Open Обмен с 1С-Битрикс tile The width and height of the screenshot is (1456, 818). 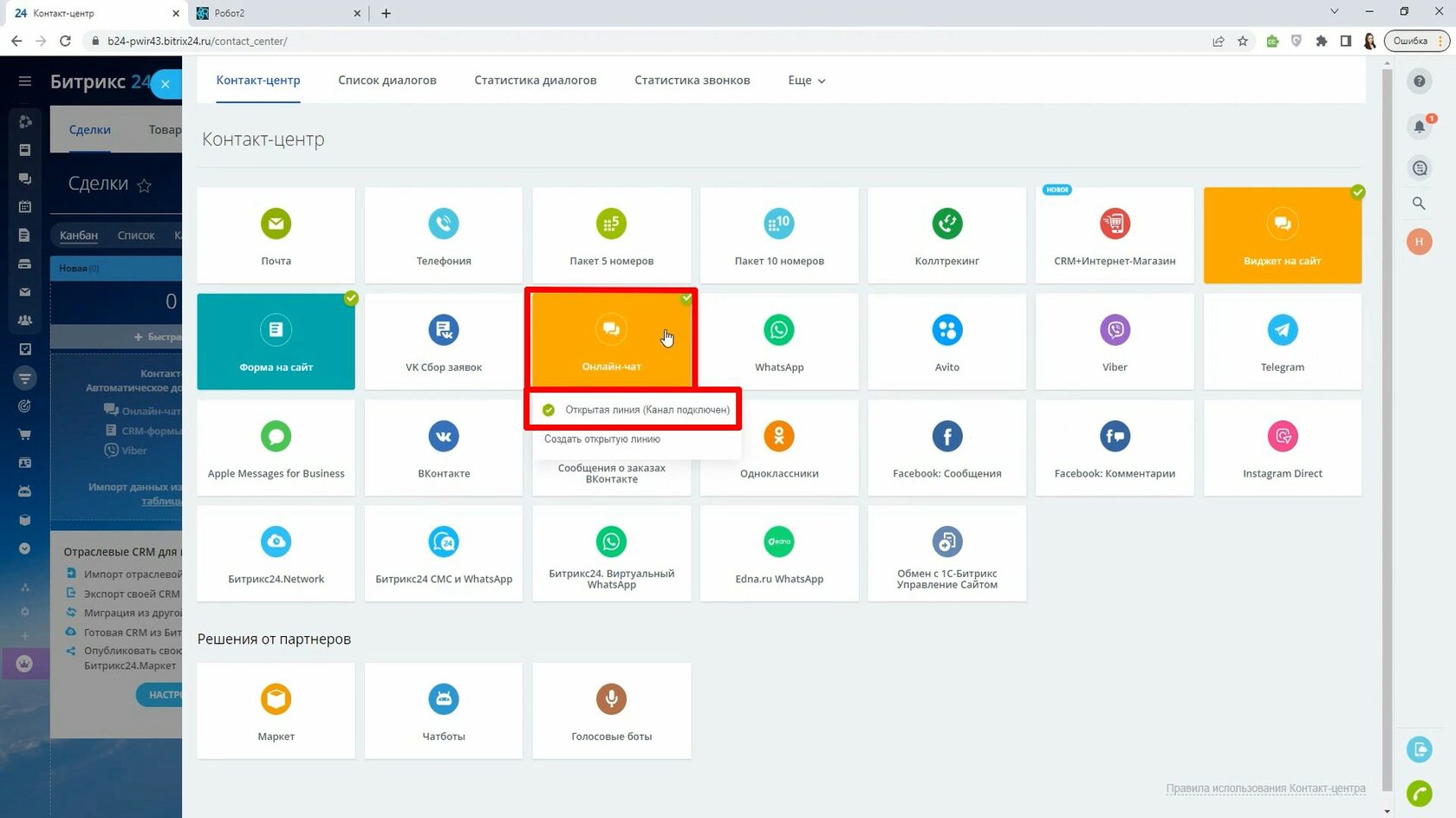[947, 554]
